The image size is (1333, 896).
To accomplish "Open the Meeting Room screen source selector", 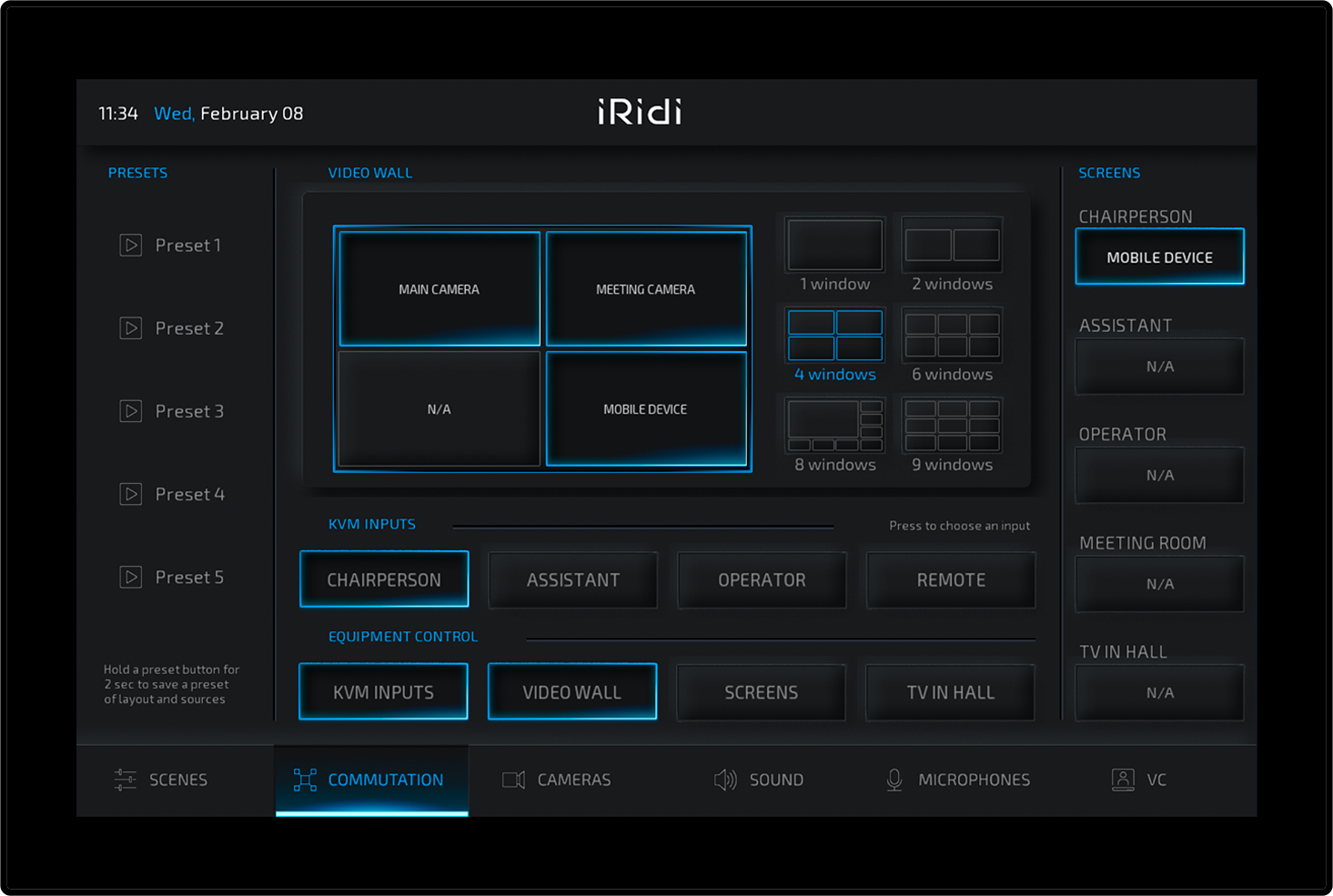I will tap(1159, 584).
